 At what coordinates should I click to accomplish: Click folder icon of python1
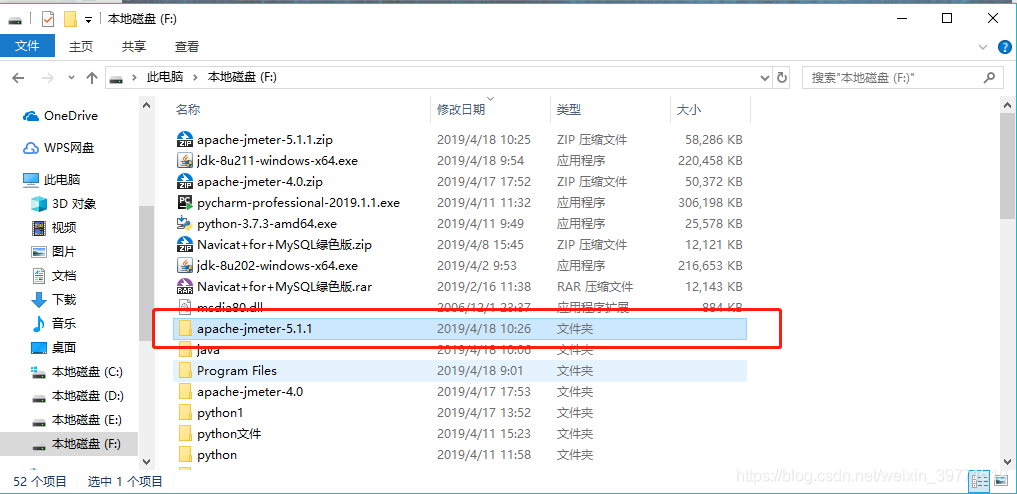tap(185, 412)
